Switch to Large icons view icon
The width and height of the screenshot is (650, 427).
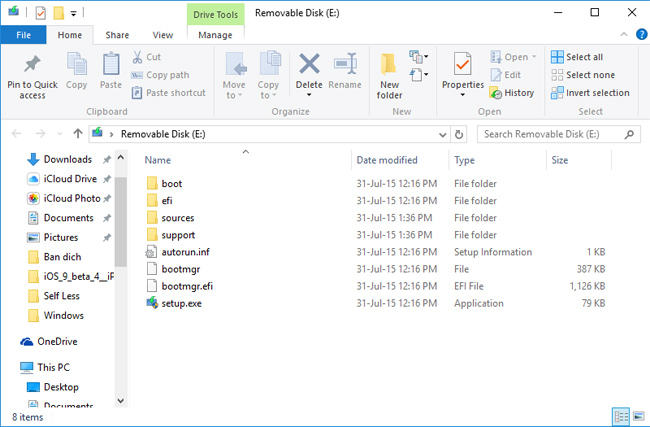pos(638,416)
